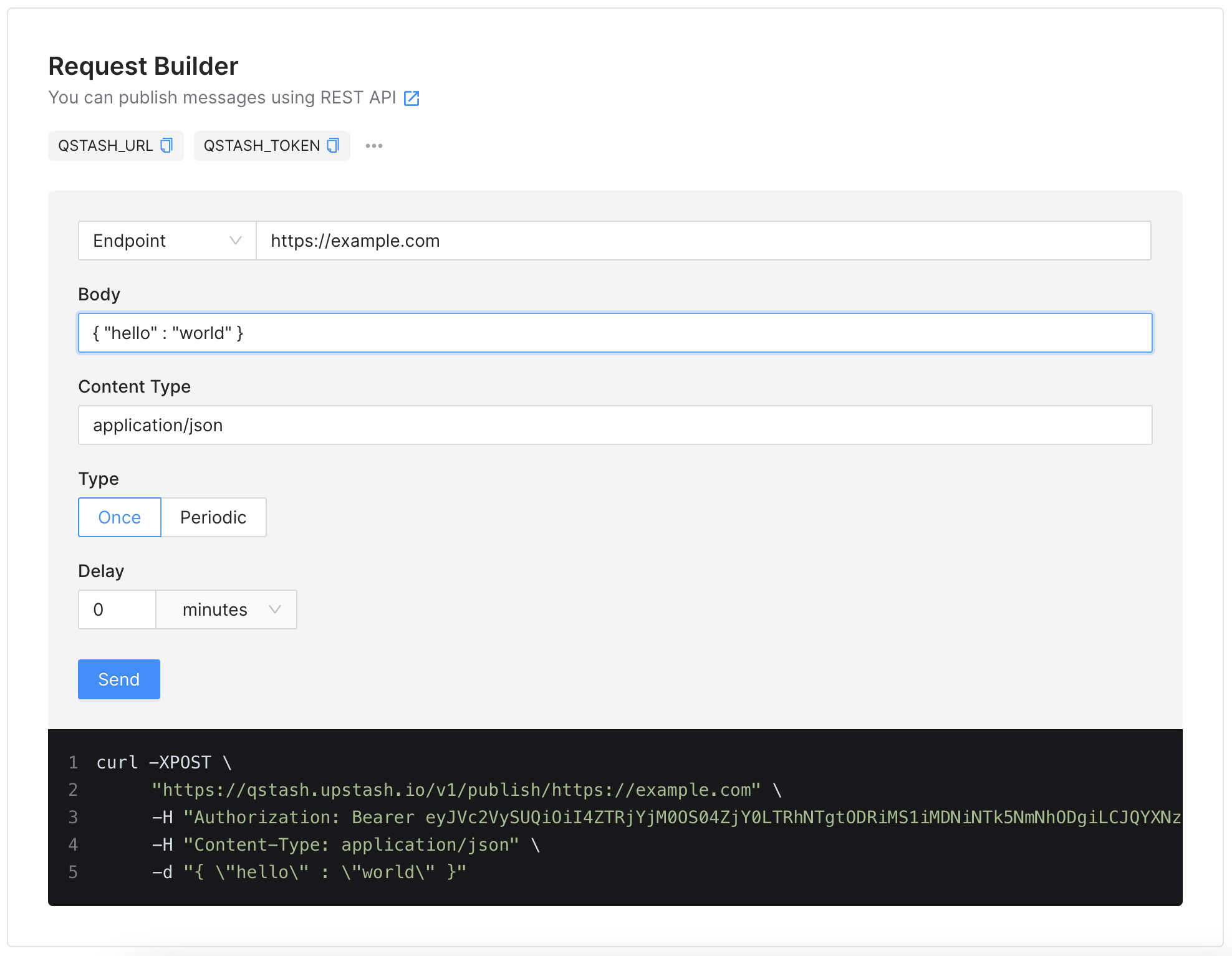Open the minutes unit dropdown

click(x=226, y=609)
